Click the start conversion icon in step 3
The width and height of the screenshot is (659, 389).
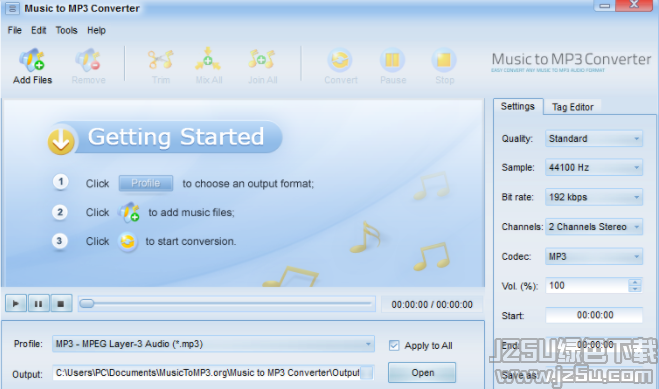(127, 242)
